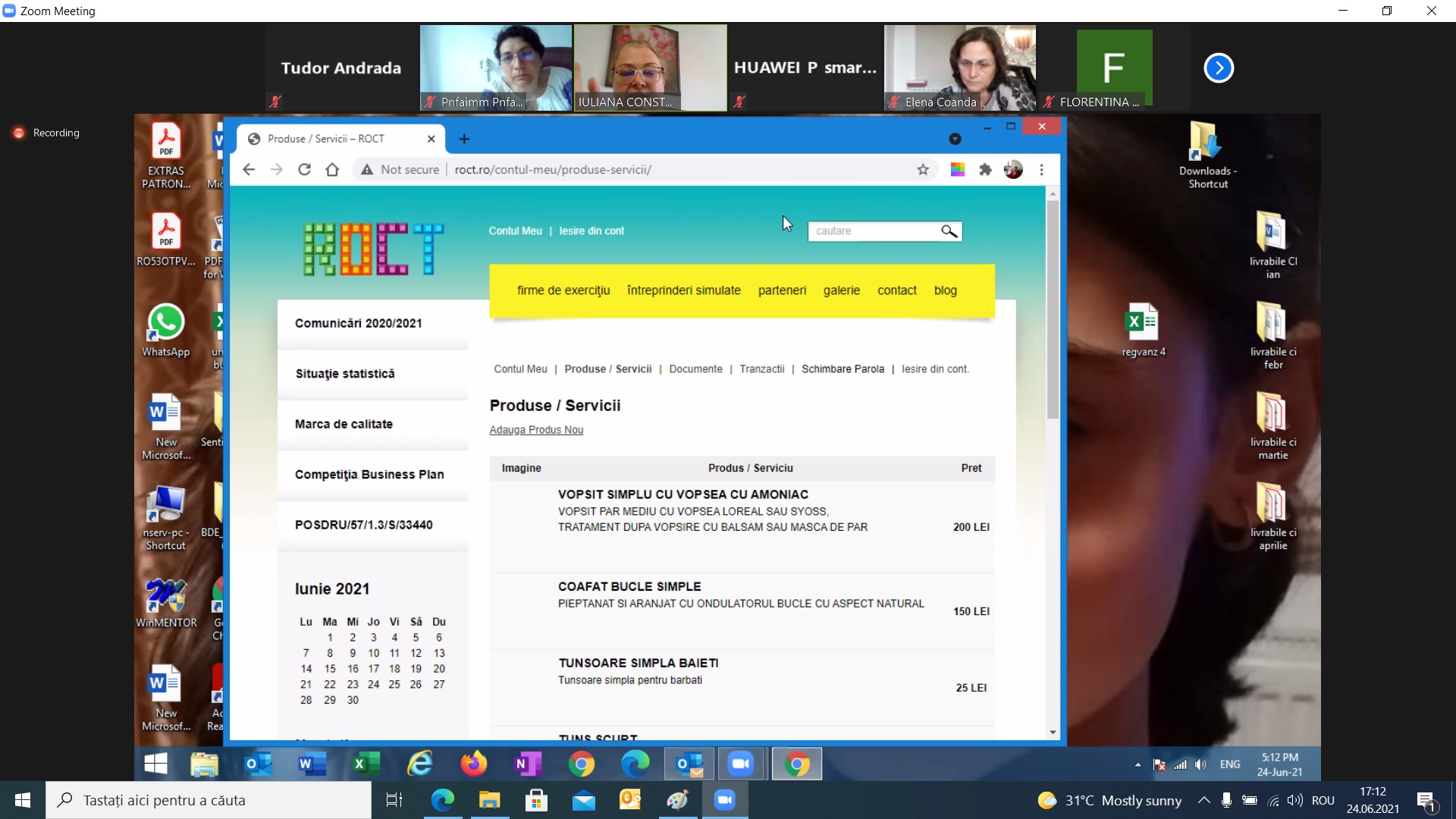Click the search magnifier in ROCT site
This screenshot has height=819, width=1456.
pos(949,231)
